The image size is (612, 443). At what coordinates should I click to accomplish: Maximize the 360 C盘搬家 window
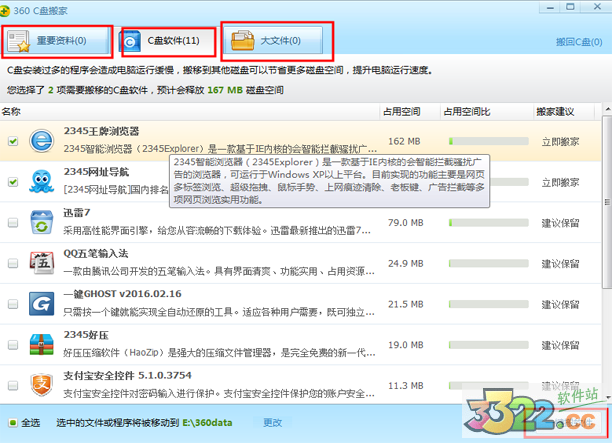click(x=570, y=7)
